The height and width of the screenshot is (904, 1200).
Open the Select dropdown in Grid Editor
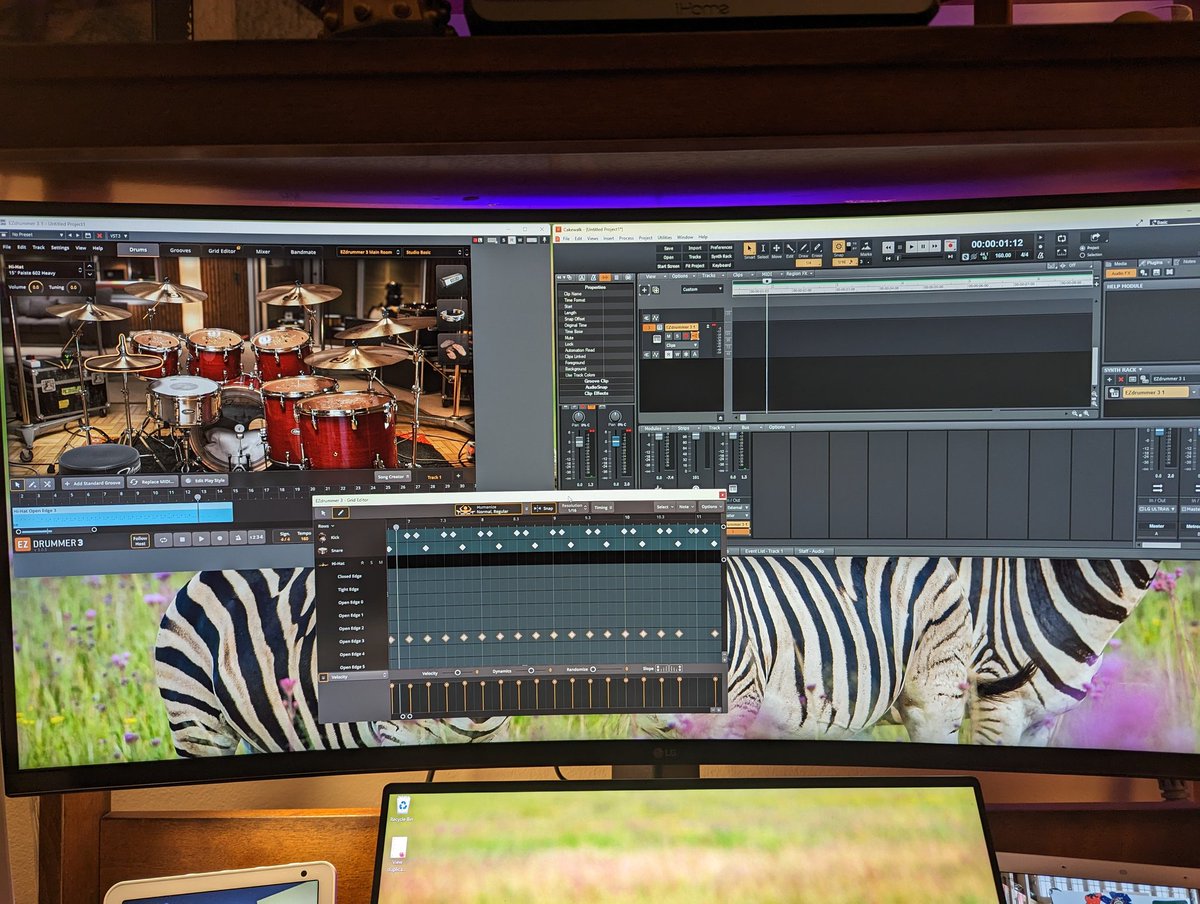[664, 506]
